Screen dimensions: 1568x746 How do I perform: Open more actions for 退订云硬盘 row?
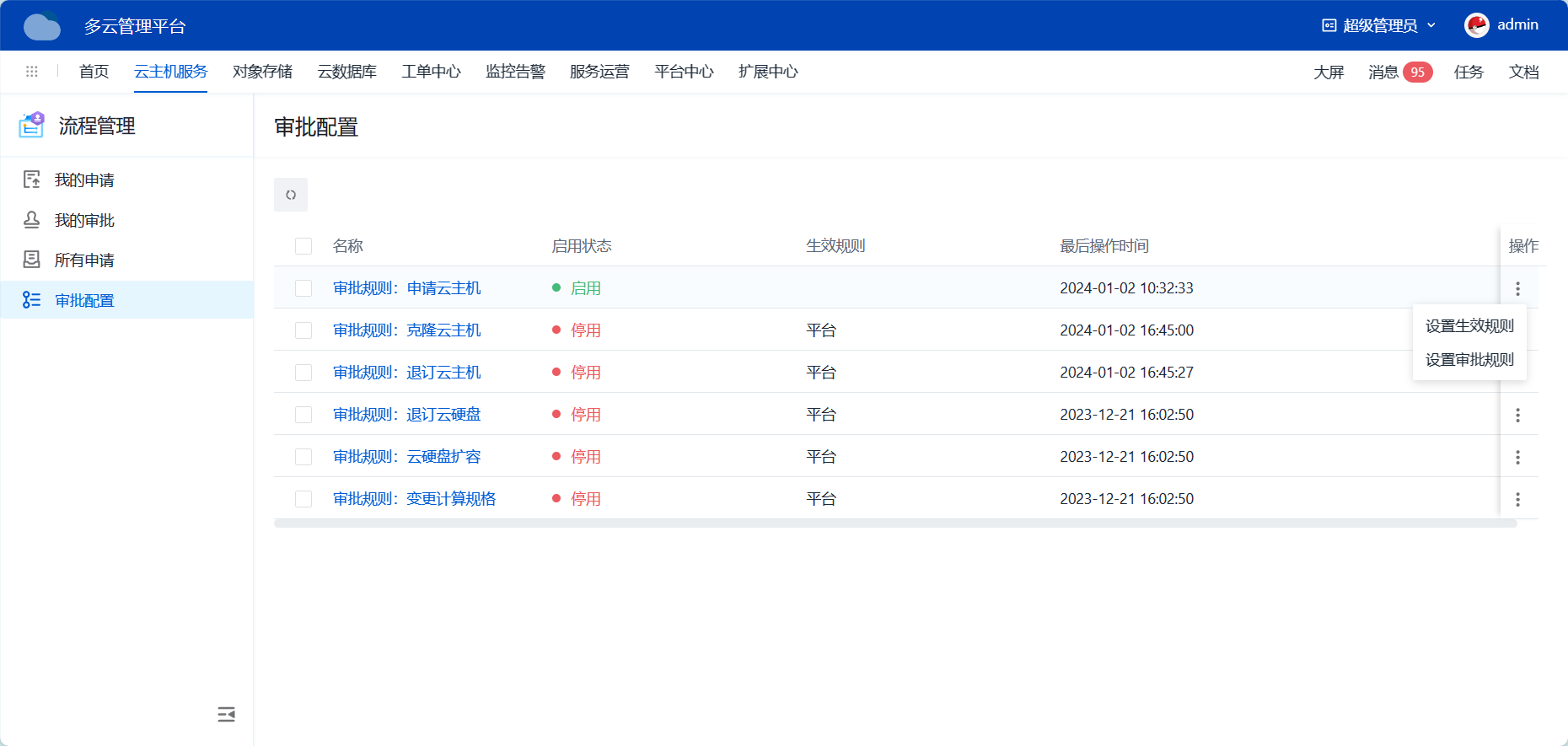pyautogui.click(x=1517, y=415)
